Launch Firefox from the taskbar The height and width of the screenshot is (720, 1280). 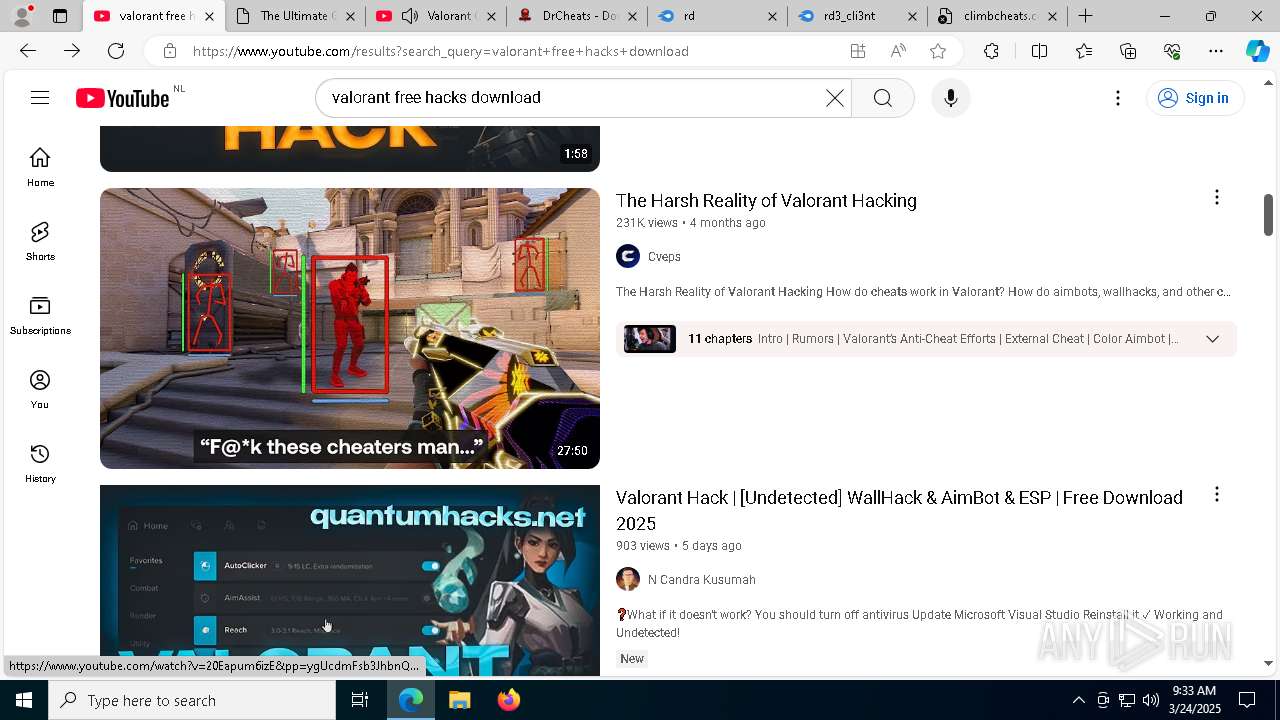508,700
